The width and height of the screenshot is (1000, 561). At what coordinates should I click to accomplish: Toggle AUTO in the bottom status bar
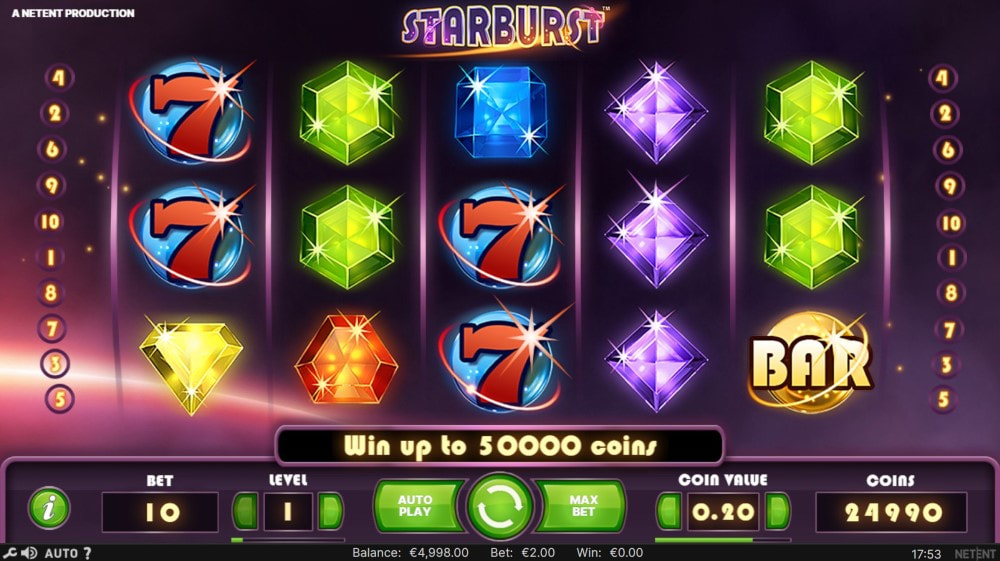61,553
